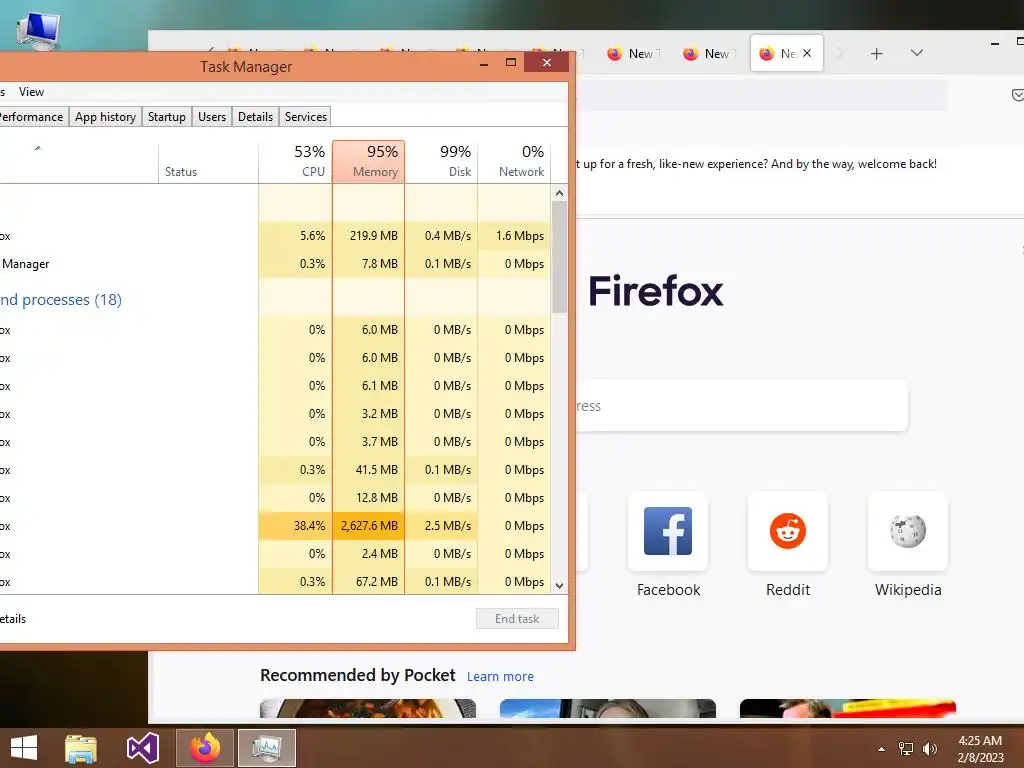Open the first Pocket story thumbnail

point(368,709)
